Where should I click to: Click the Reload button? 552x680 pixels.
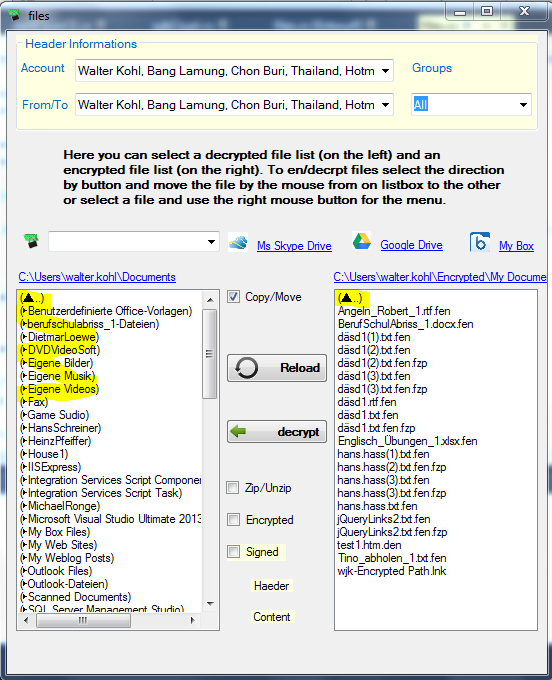[277, 368]
